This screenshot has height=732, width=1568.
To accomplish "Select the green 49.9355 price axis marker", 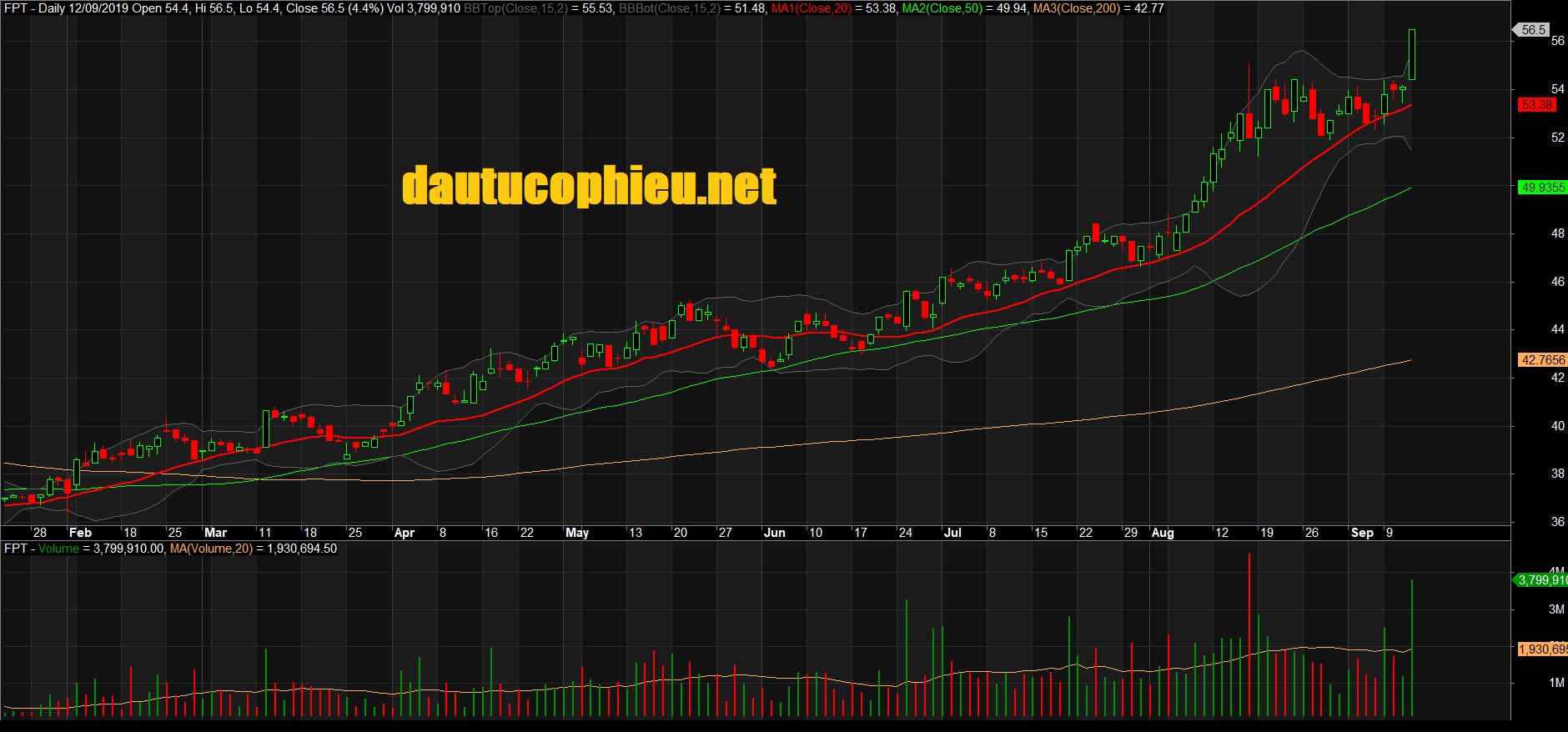I will [1543, 188].
